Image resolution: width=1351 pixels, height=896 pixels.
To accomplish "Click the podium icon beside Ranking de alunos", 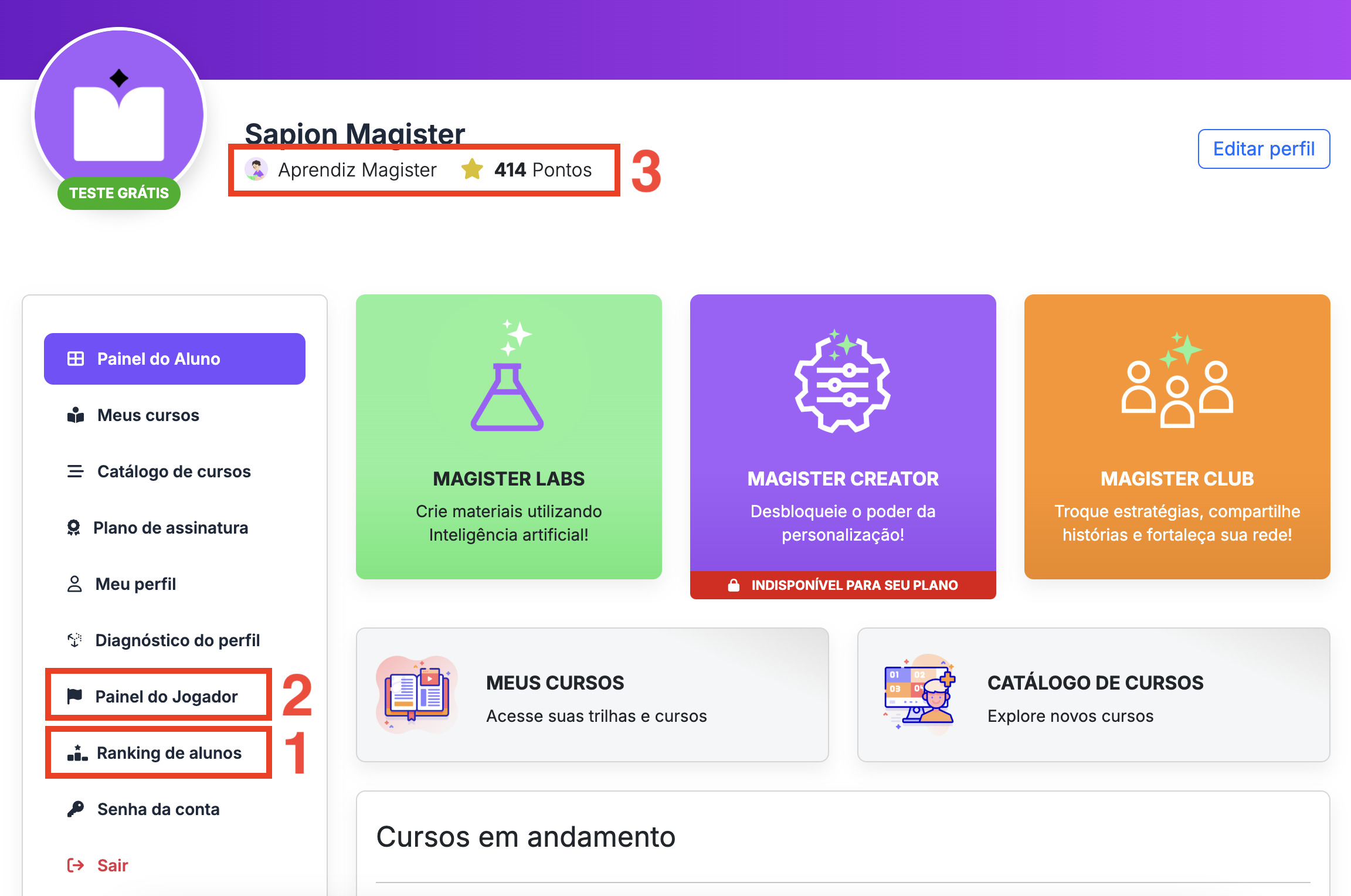I will click(x=77, y=752).
